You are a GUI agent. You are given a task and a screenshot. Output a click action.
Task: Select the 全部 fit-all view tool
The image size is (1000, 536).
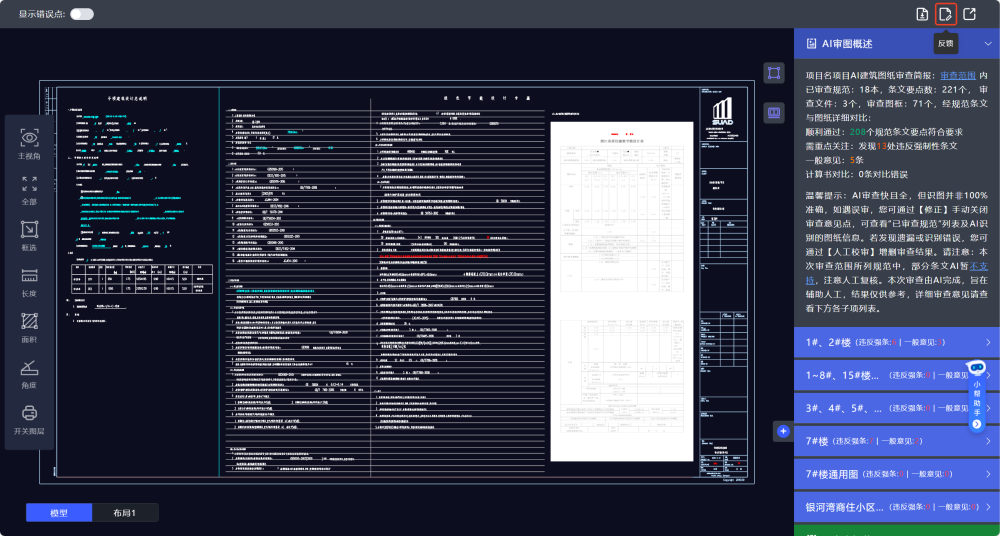pyautogui.click(x=29, y=184)
